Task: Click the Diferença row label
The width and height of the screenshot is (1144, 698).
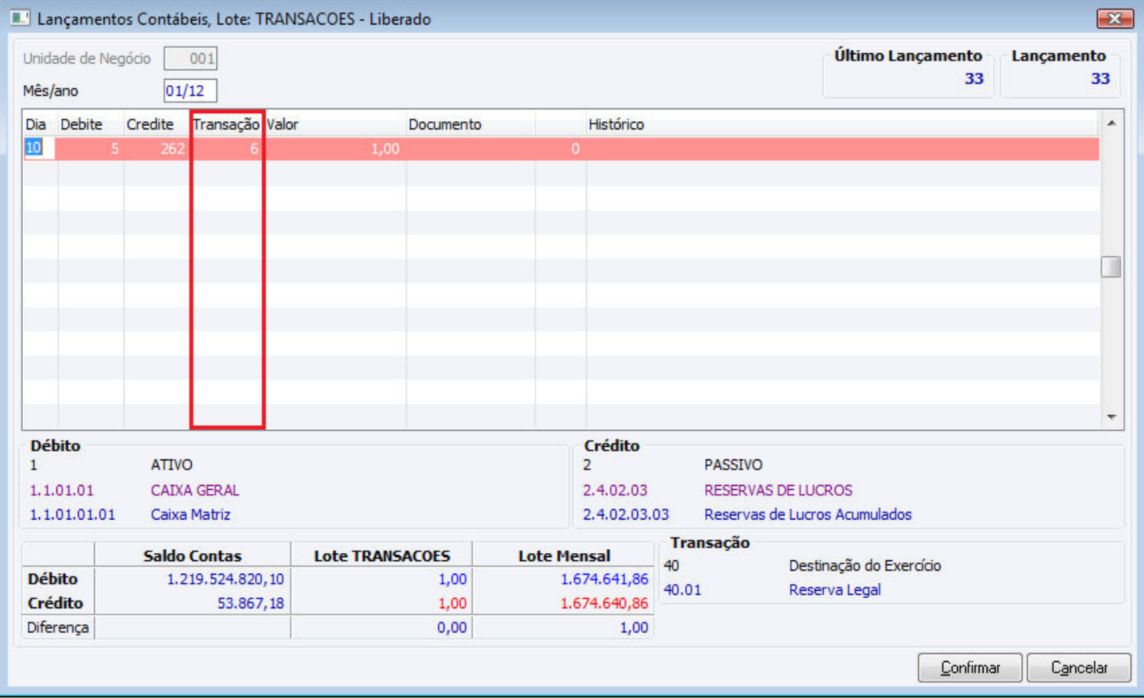Action: coord(58,627)
